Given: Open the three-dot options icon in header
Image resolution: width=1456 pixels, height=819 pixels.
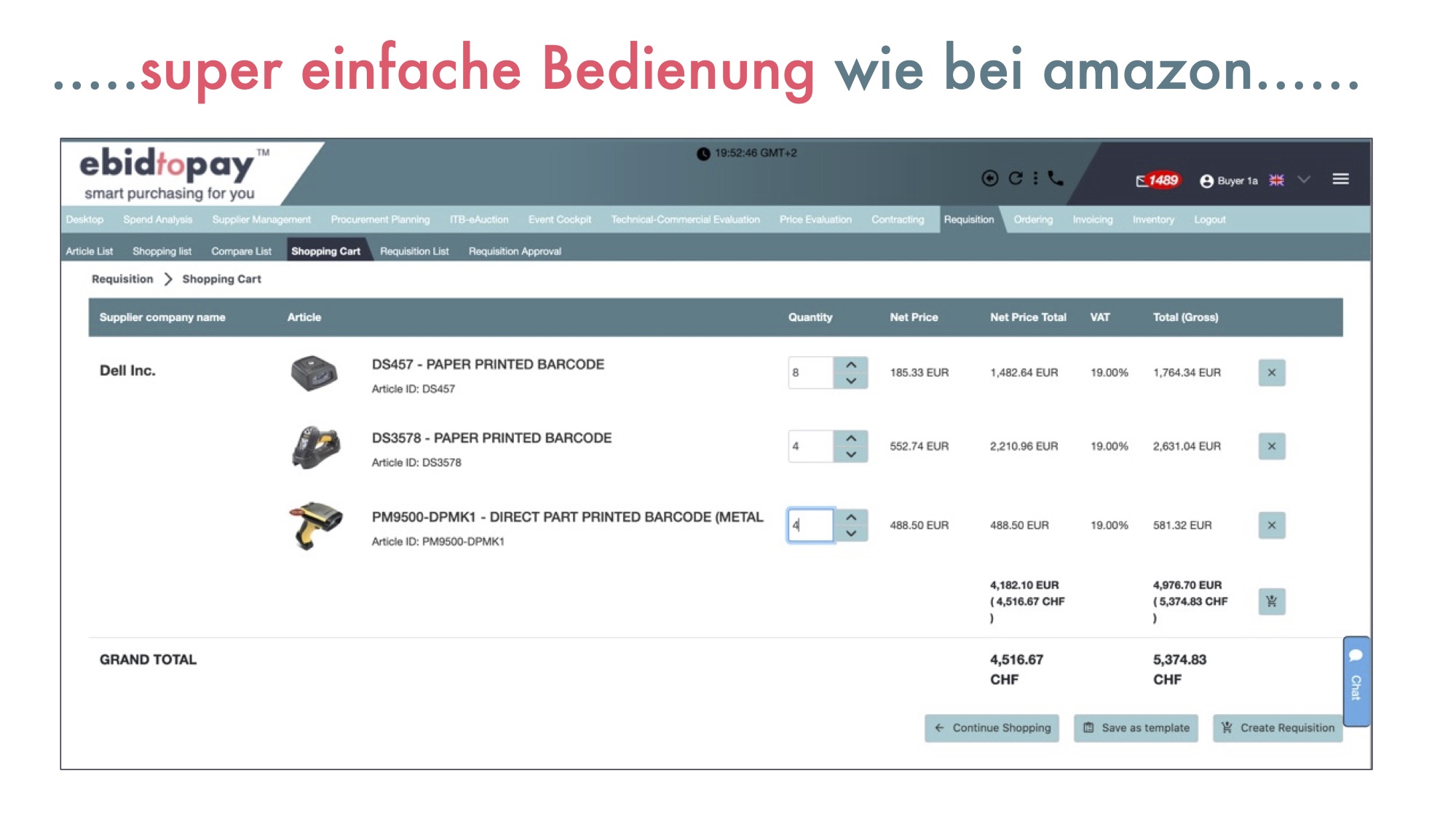Looking at the screenshot, I should 1035,178.
